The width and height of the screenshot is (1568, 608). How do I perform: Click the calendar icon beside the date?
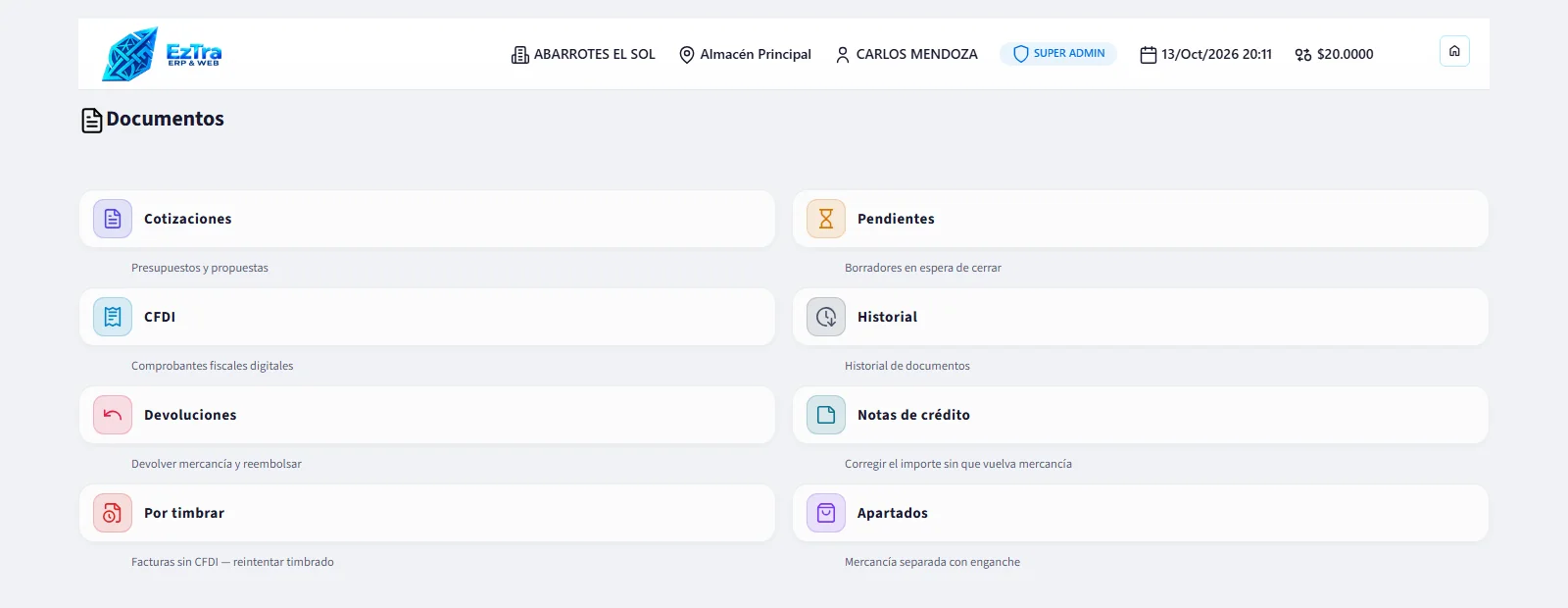point(1149,55)
